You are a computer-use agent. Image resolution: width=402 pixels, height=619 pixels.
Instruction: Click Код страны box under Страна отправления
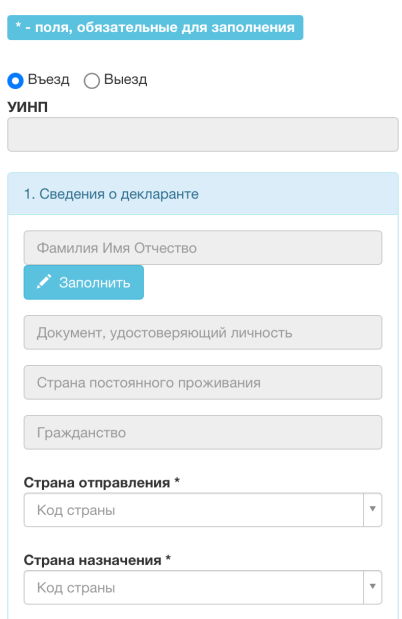pyautogui.click(x=193, y=510)
